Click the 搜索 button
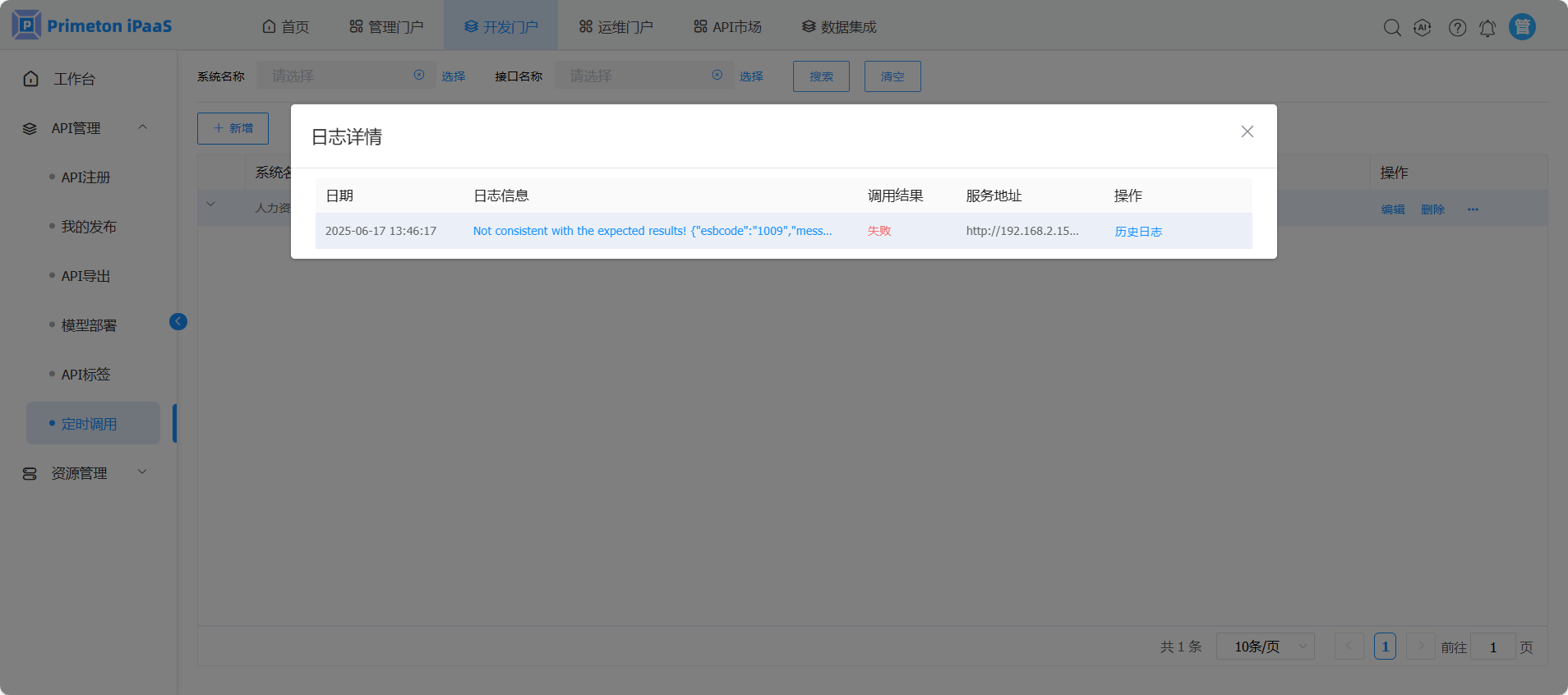 pyautogui.click(x=821, y=76)
